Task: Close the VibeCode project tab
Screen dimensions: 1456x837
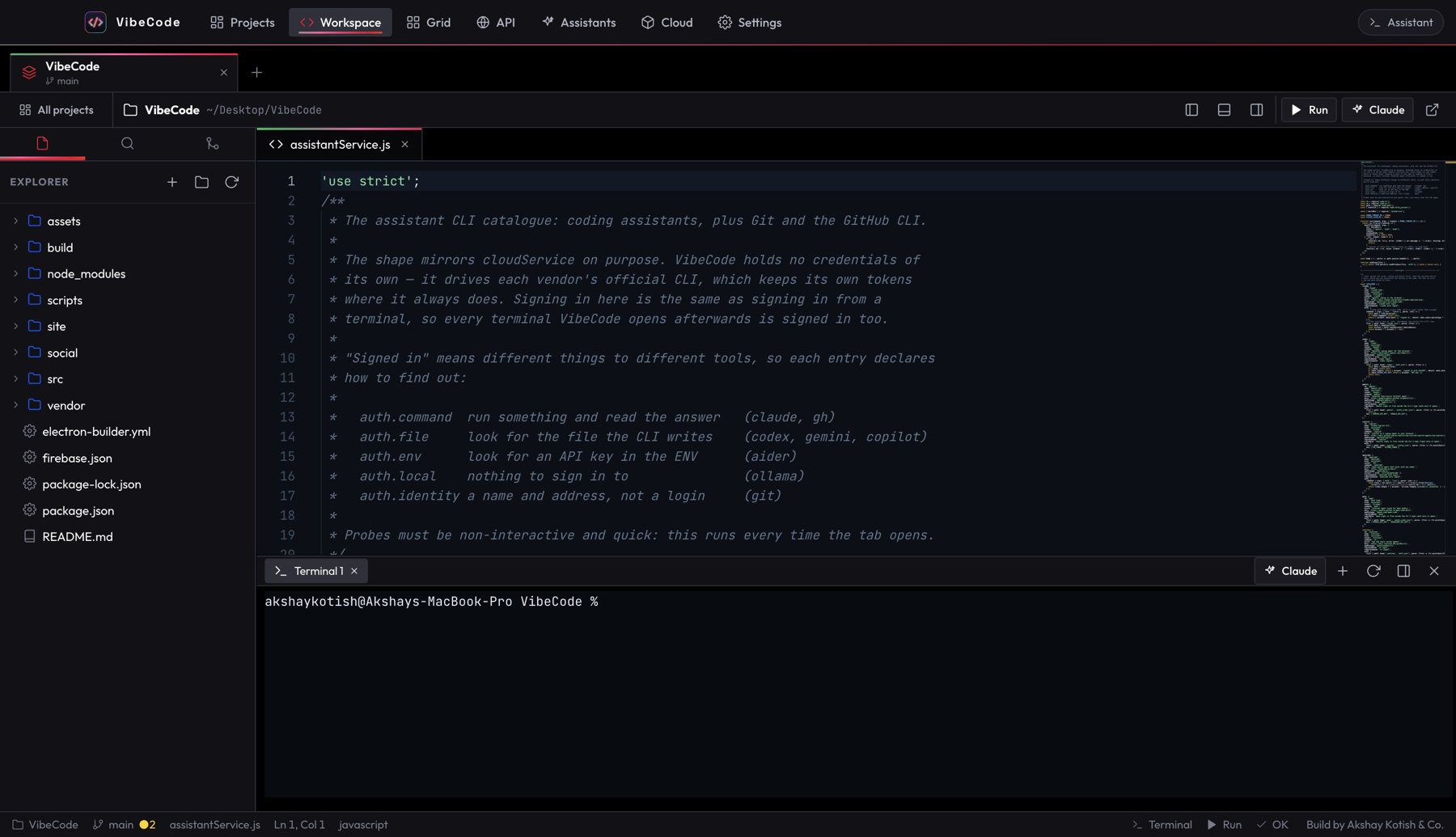Action: click(x=224, y=73)
